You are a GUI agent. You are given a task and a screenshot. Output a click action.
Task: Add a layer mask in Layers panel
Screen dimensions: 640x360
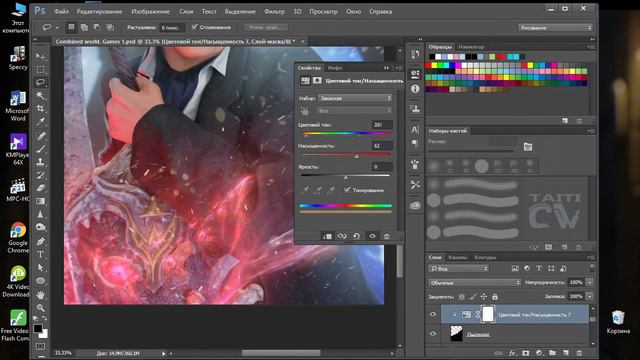pos(526,353)
